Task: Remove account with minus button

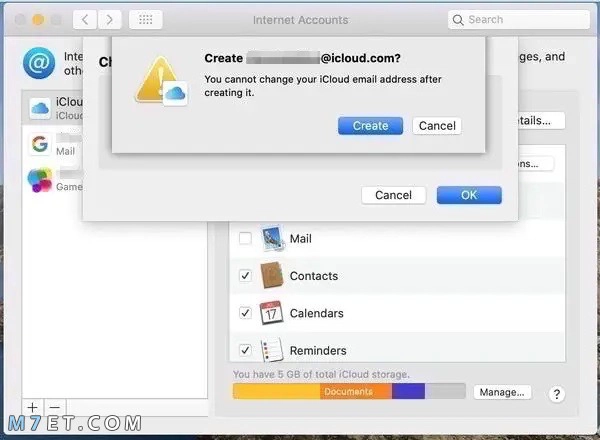Action: tap(55, 407)
